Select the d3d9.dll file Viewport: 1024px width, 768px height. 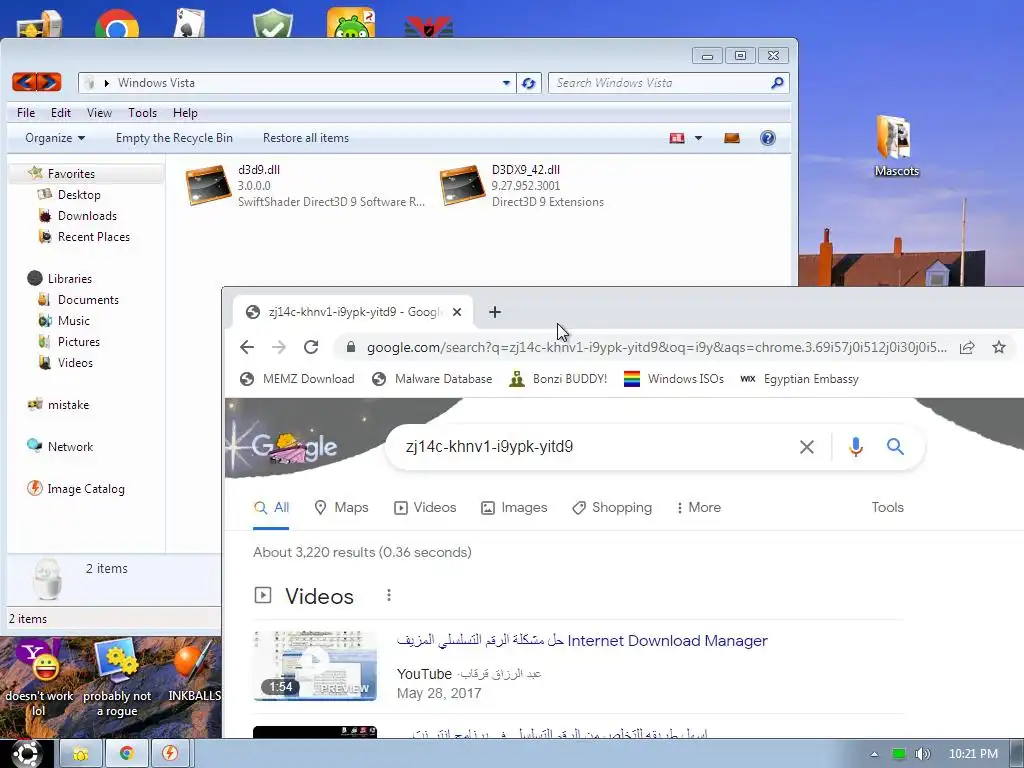(x=306, y=185)
